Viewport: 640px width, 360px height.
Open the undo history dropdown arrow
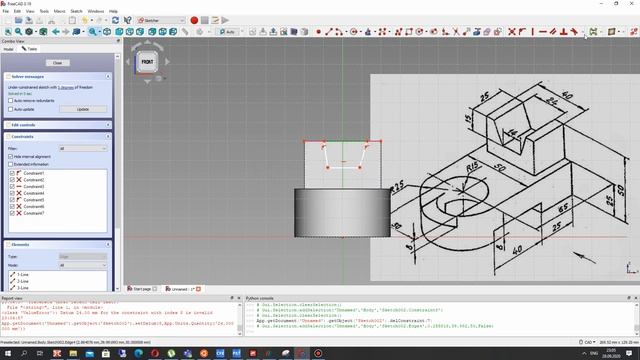tap(91, 20)
